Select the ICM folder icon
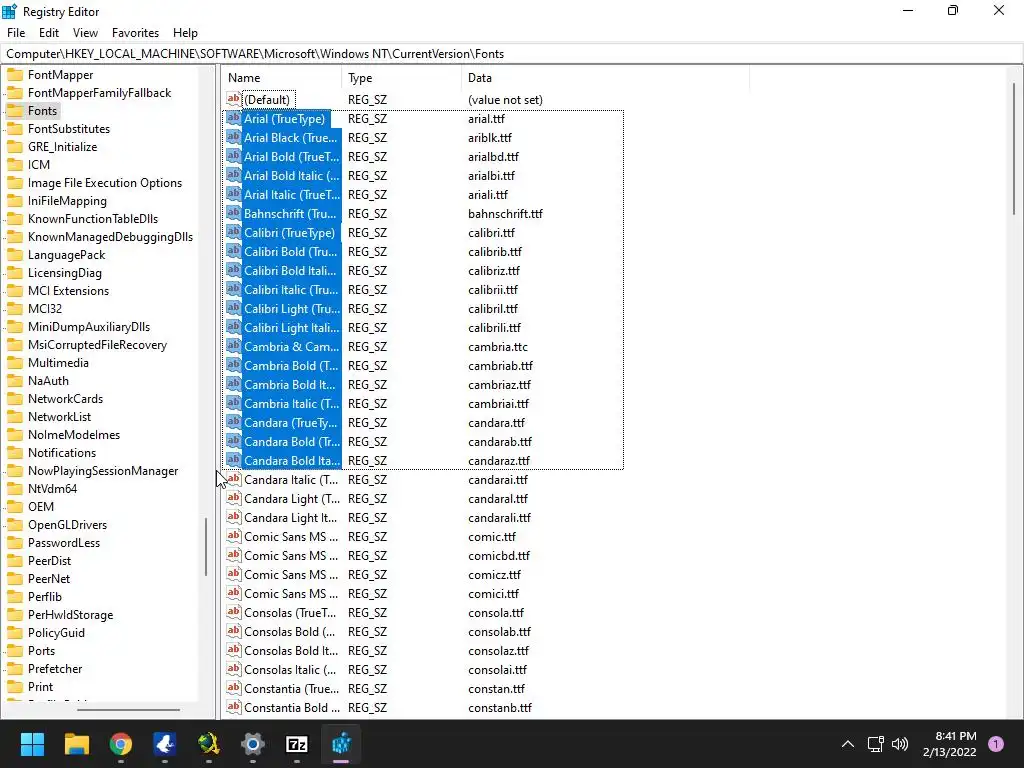Screen dimensions: 1024x768 pos(15,165)
